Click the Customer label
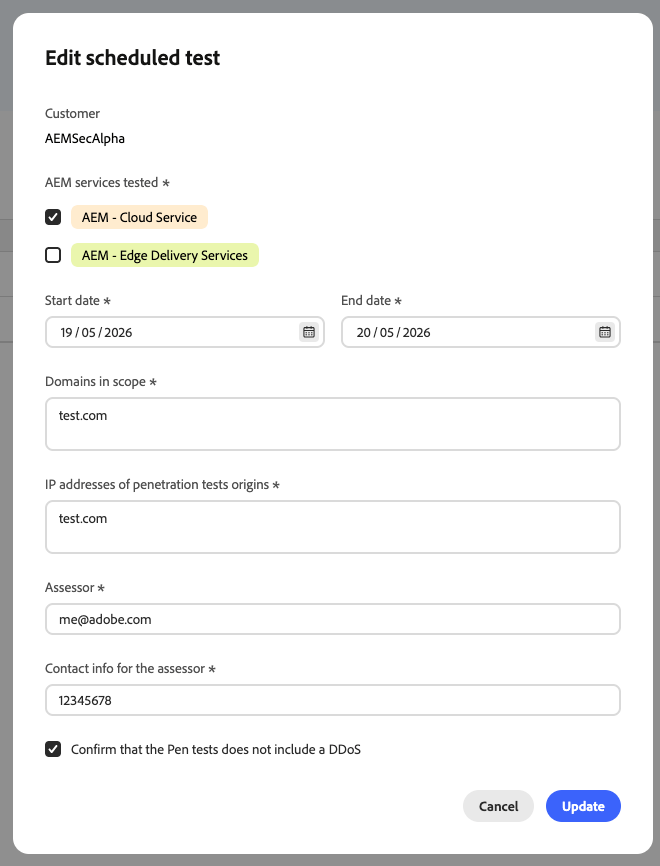Image resolution: width=660 pixels, height=866 pixels. [x=72, y=114]
